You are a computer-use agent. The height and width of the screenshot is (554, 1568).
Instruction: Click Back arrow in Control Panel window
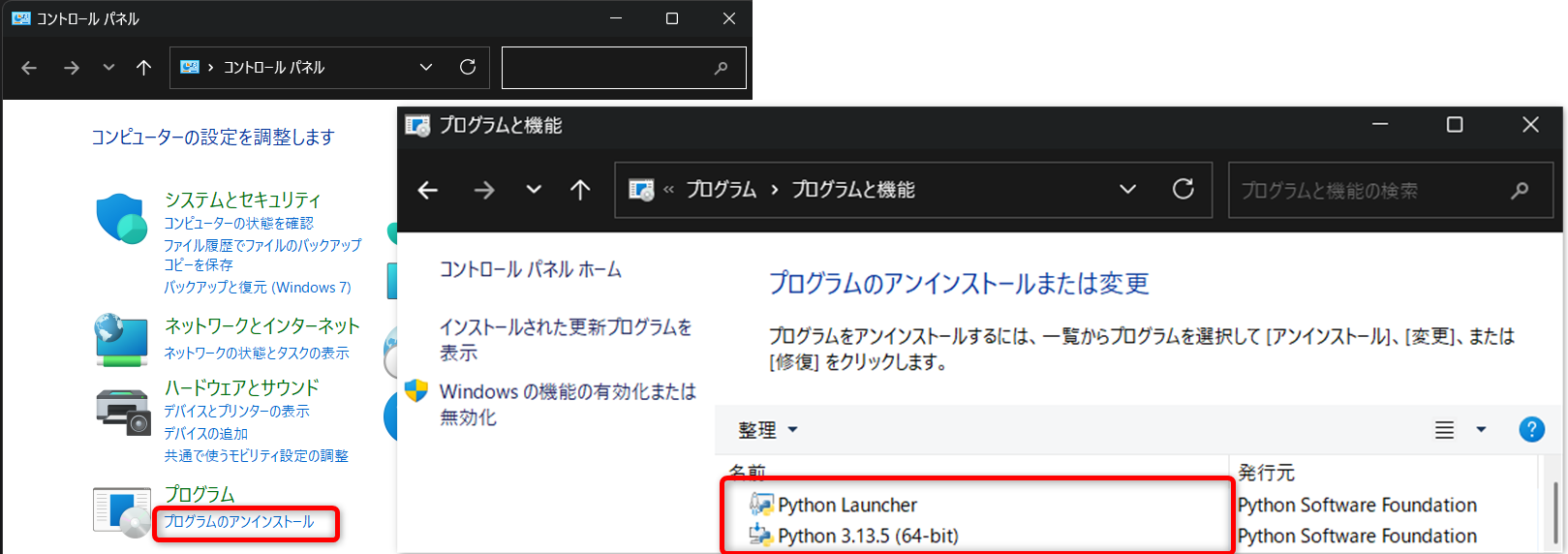pyautogui.click(x=29, y=68)
